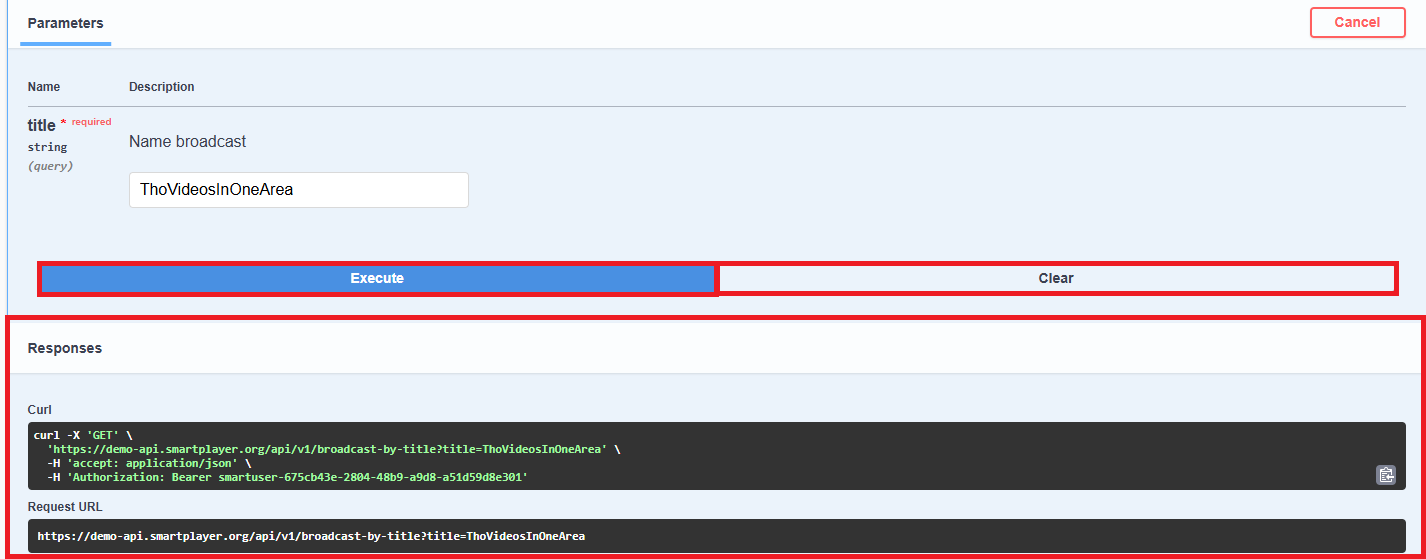Click the Execute button
The height and width of the screenshot is (559, 1426).
pos(377,278)
